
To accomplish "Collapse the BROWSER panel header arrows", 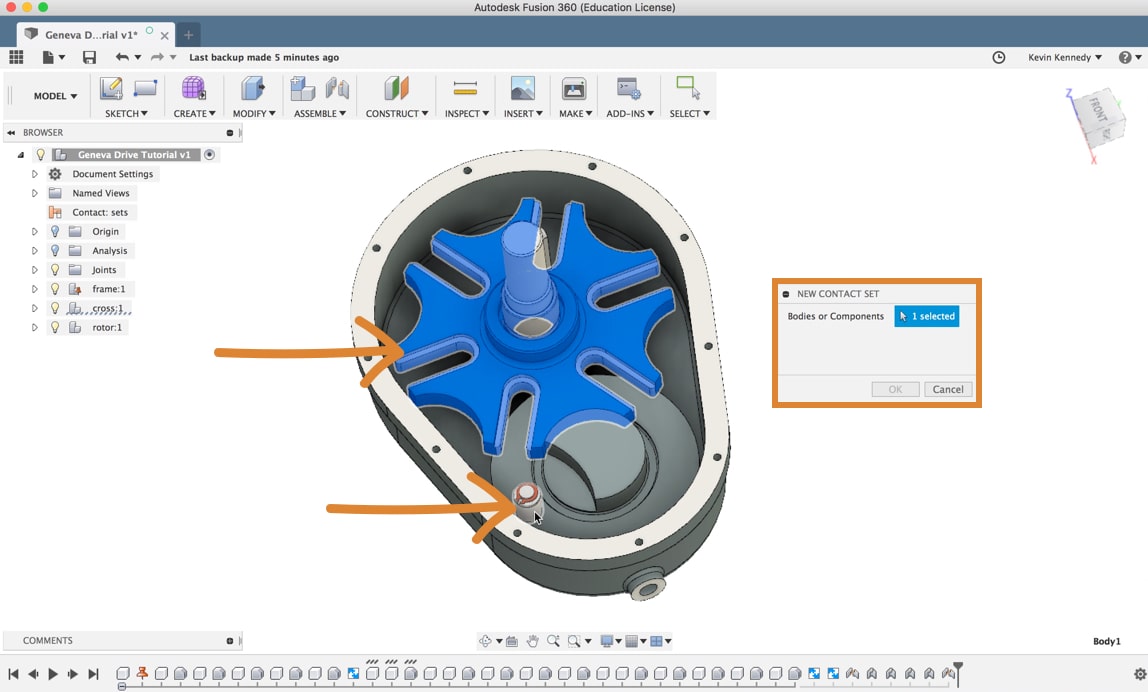I will point(9,131).
